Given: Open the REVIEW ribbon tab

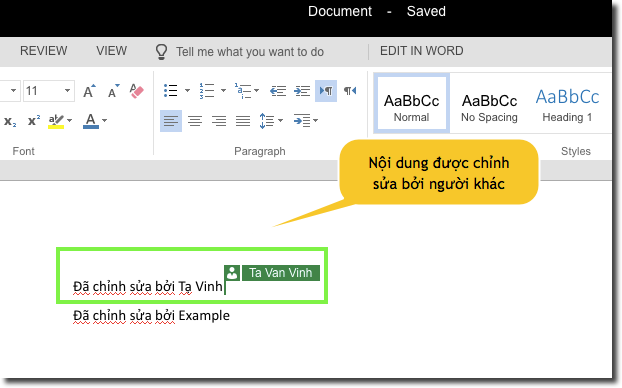Looking at the screenshot, I should pyautogui.click(x=44, y=51).
